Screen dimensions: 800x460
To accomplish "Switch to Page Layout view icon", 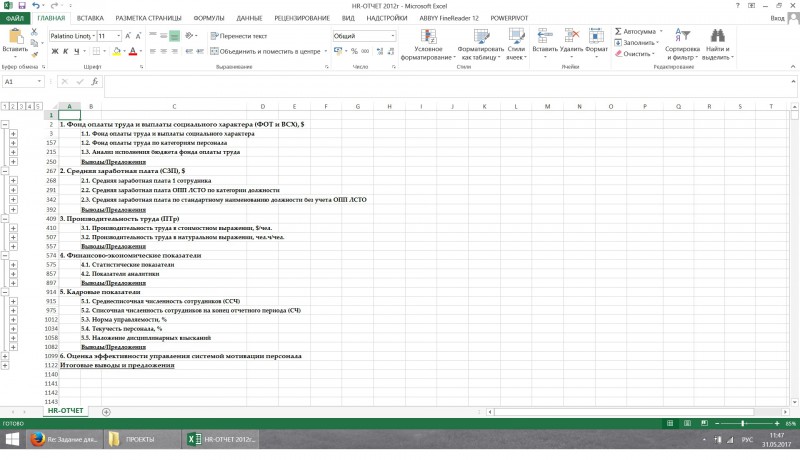I will point(687,423).
